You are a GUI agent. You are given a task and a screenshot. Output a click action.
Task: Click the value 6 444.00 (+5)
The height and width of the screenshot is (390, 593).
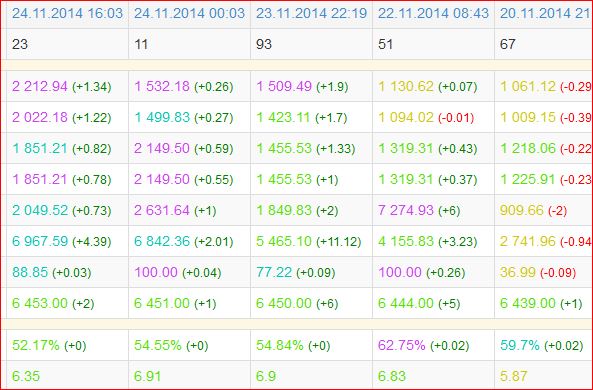coord(419,303)
